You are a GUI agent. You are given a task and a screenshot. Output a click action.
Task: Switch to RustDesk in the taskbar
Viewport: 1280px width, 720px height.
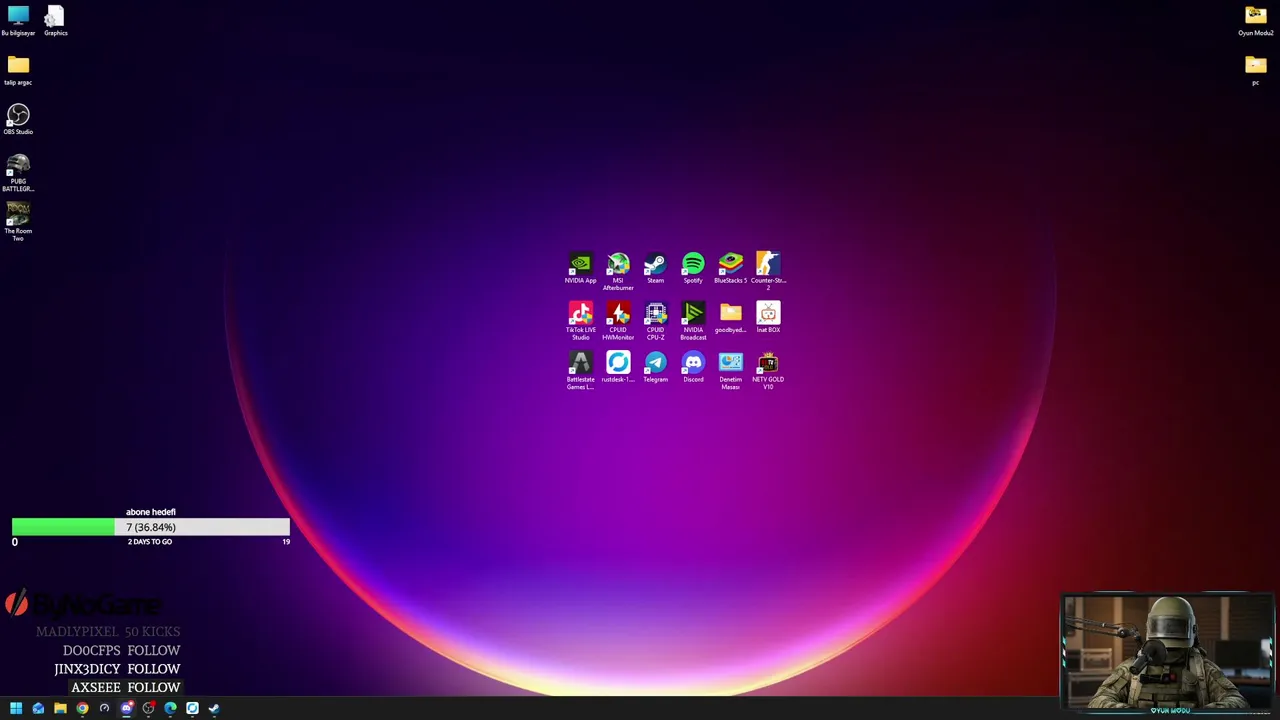(x=192, y=708)
